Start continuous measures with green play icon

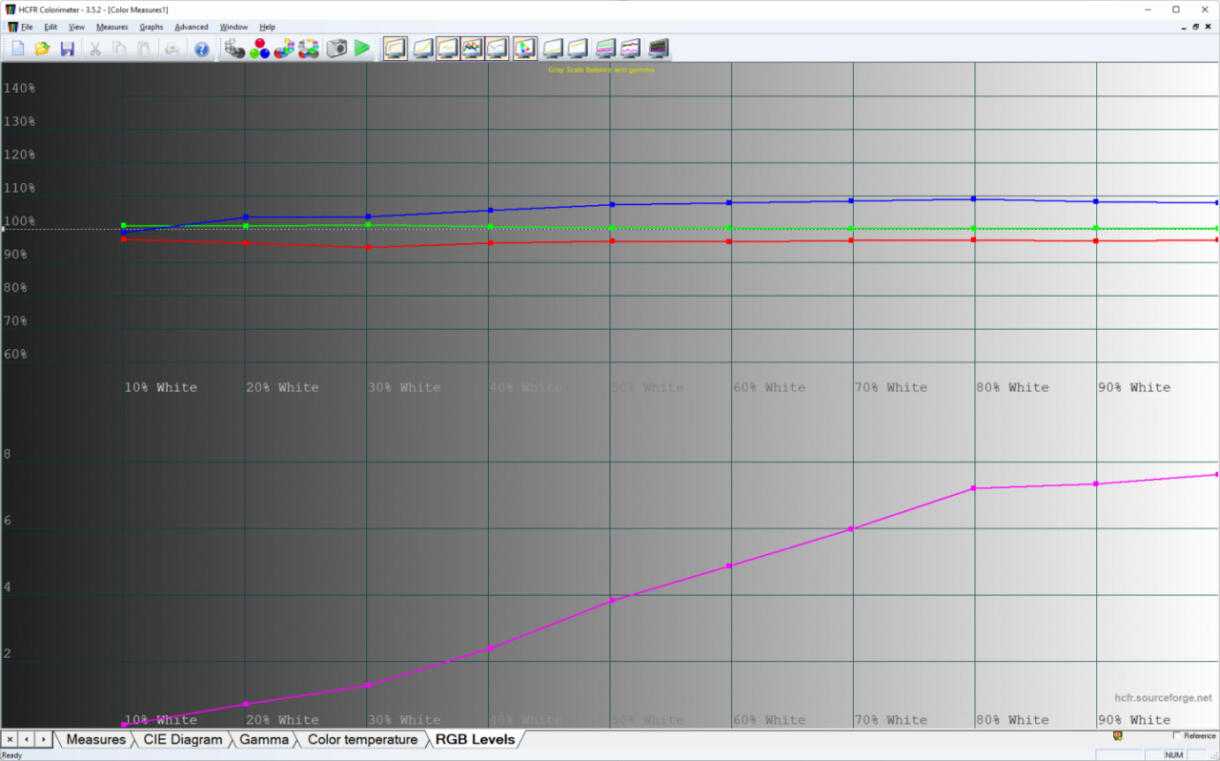tap(362, 48)
